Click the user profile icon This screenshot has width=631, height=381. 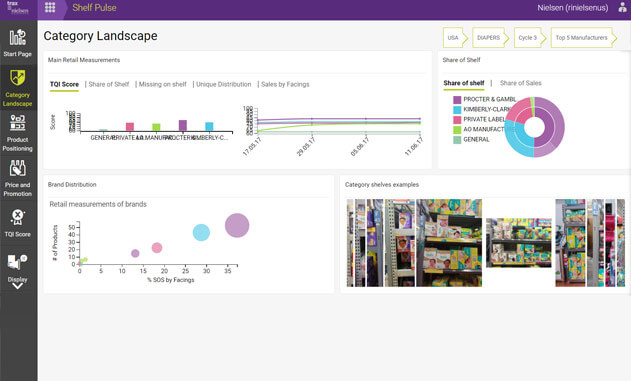(x=623, y=7)
